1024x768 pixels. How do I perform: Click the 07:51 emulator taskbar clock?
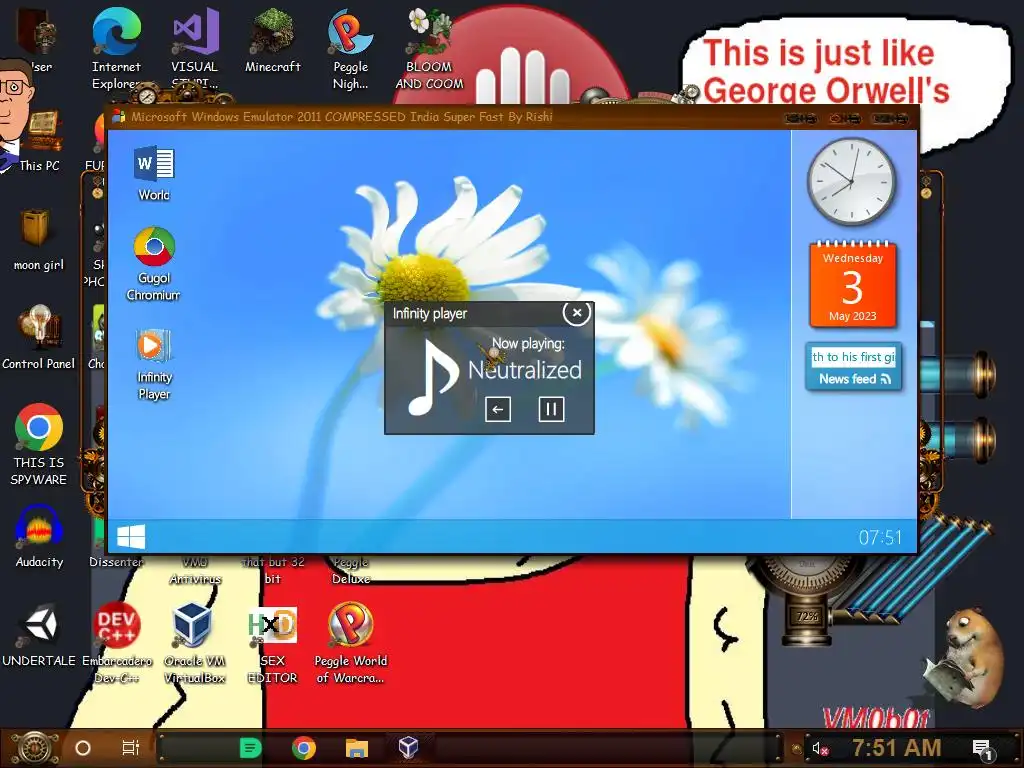click(x=880, y=537)
